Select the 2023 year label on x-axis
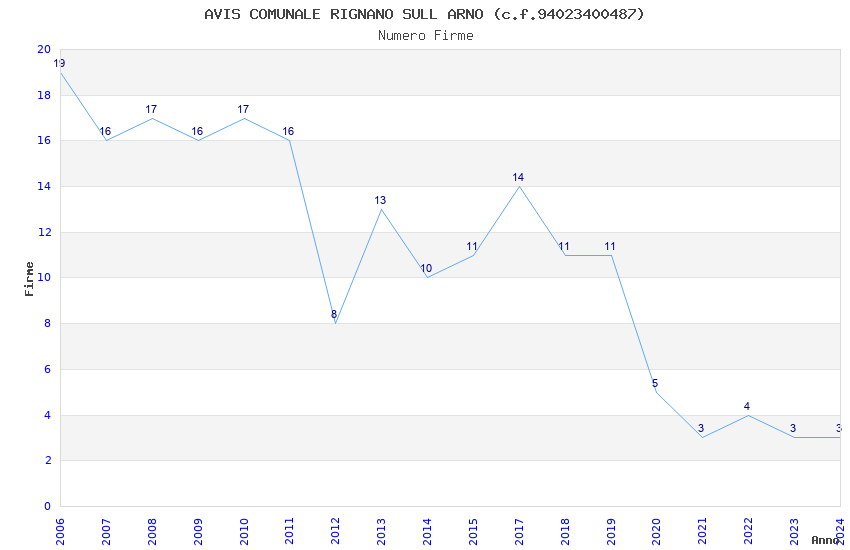850x550 pixels. [794, 531]
